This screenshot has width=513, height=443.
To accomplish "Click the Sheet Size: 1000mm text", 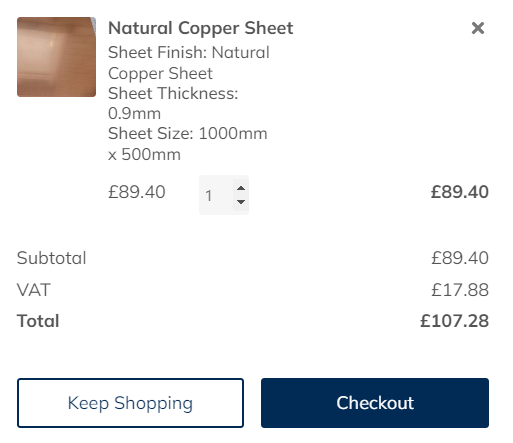I will tap(188, 134).
